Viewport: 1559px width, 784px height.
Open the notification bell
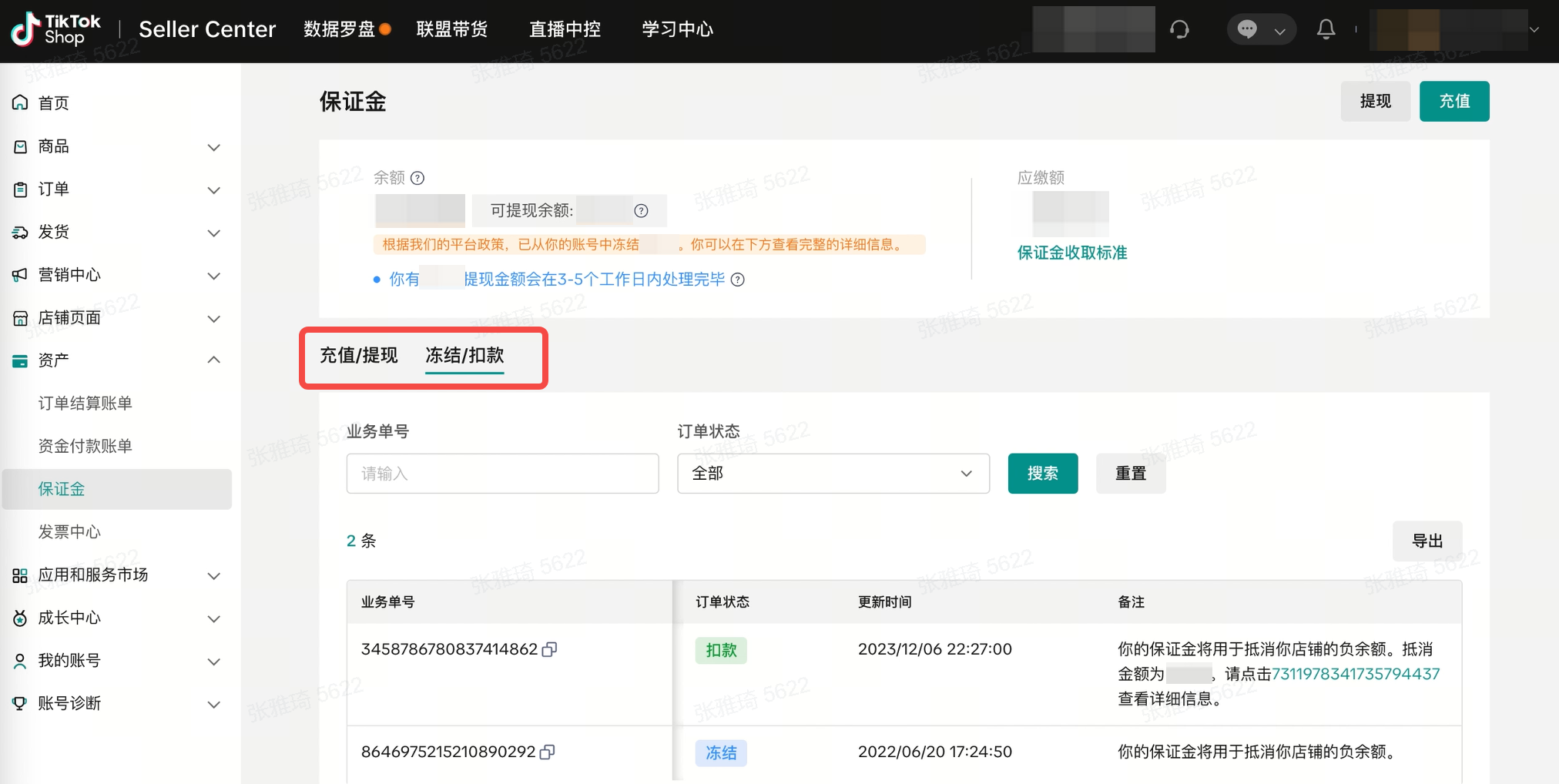point(1326,29)
